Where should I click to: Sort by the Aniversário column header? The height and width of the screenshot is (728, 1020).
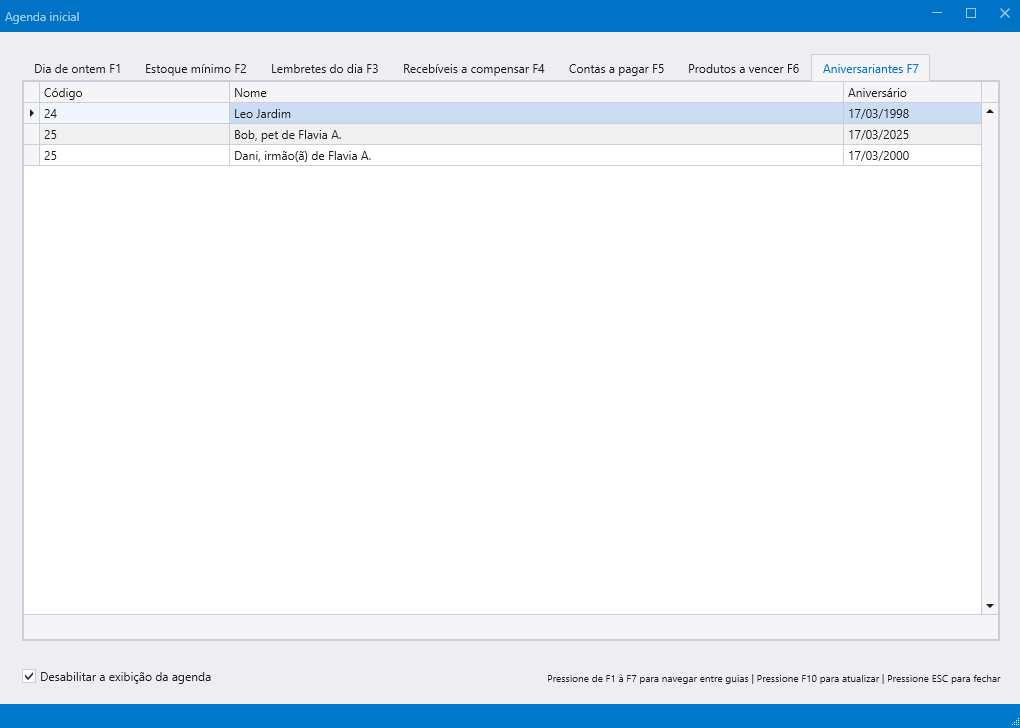pyautogui.click(x=912, y=93)
